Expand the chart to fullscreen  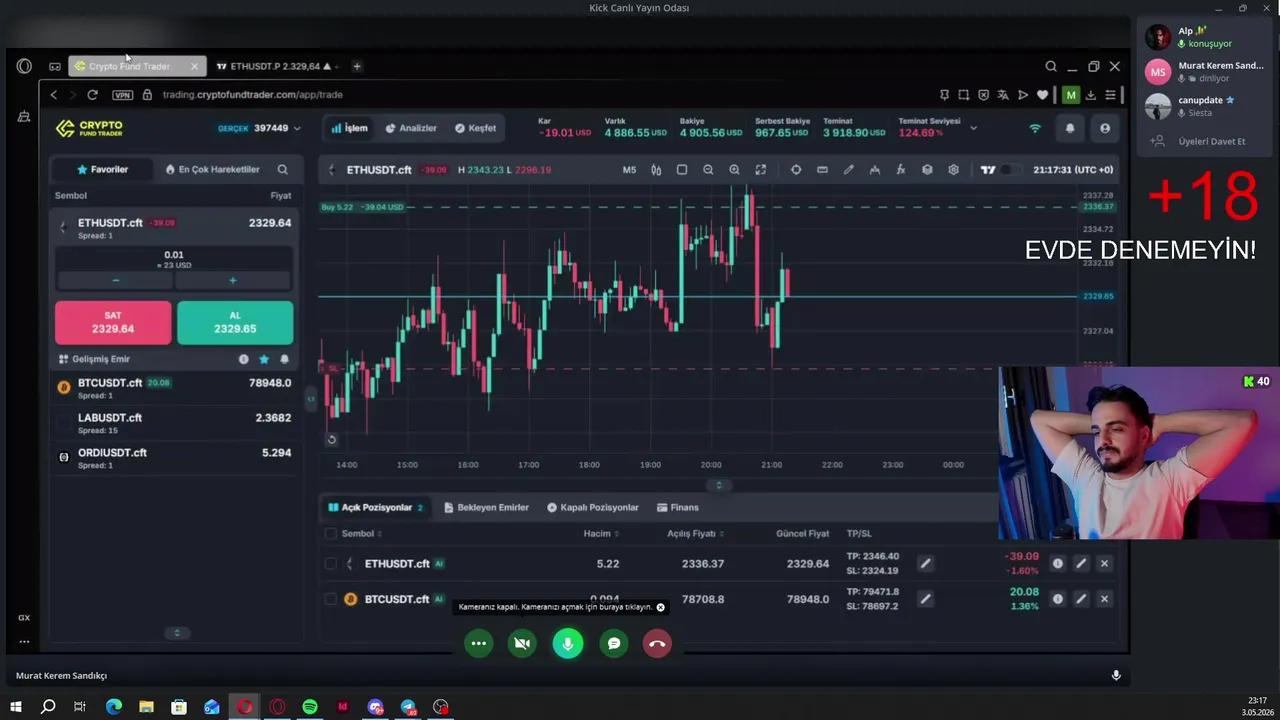click(760, 170)
